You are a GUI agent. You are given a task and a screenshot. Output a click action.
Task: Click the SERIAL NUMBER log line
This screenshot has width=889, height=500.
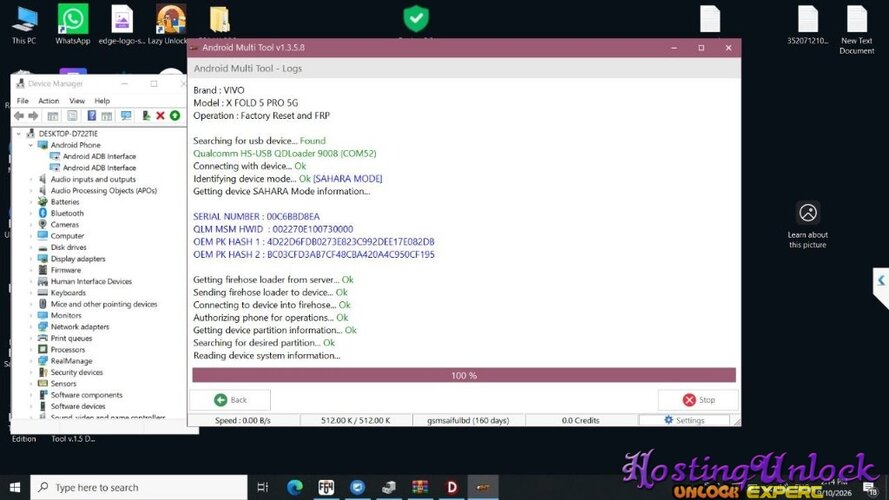(x=256, y=217)
